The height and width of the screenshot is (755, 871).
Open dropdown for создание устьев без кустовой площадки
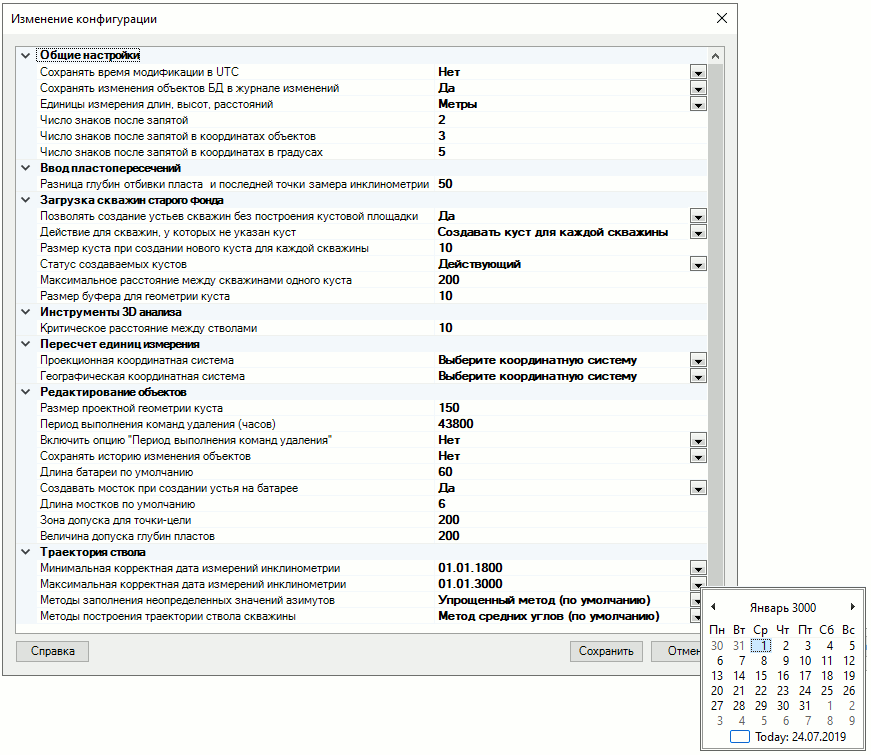[x=698, y=216]
